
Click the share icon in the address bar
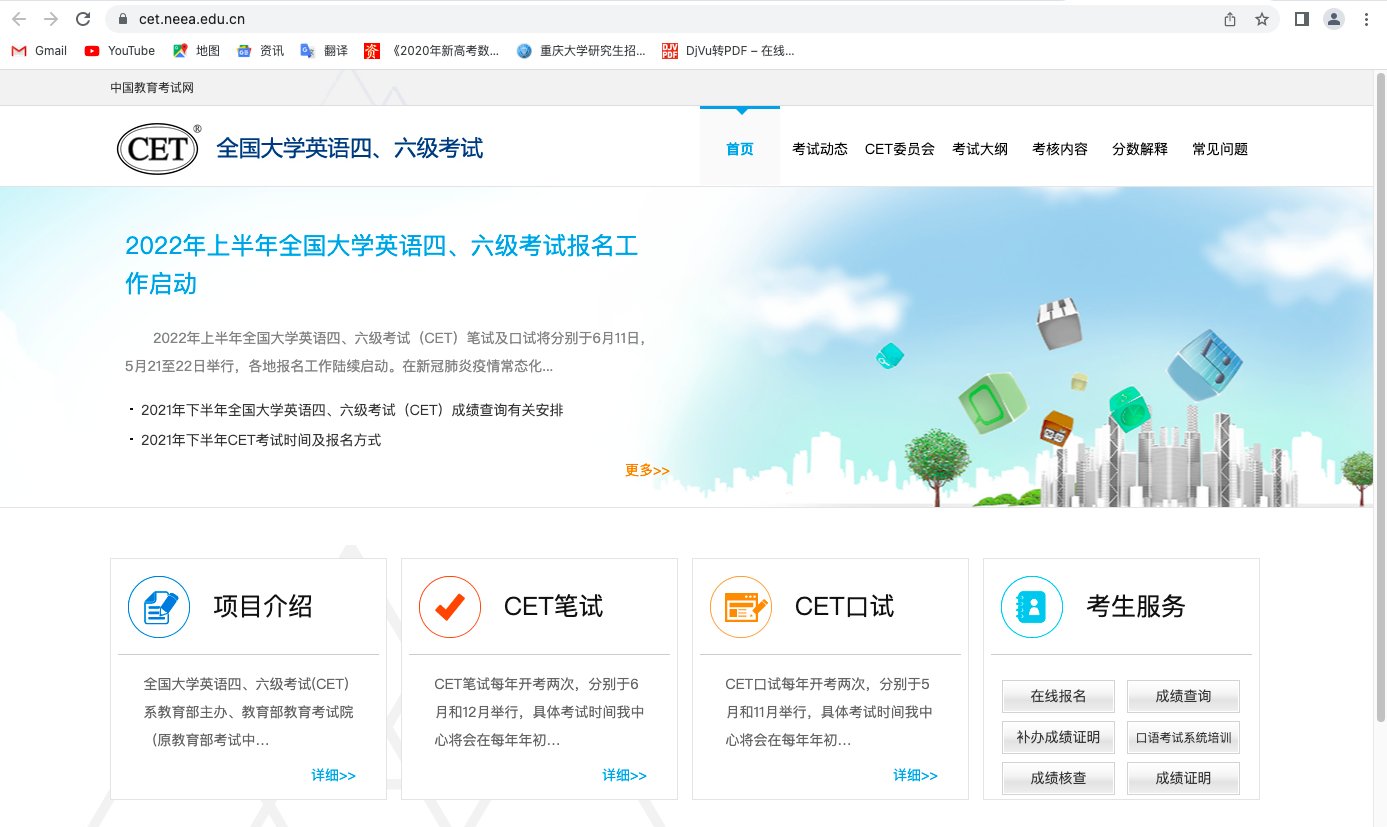(1231, 18)
